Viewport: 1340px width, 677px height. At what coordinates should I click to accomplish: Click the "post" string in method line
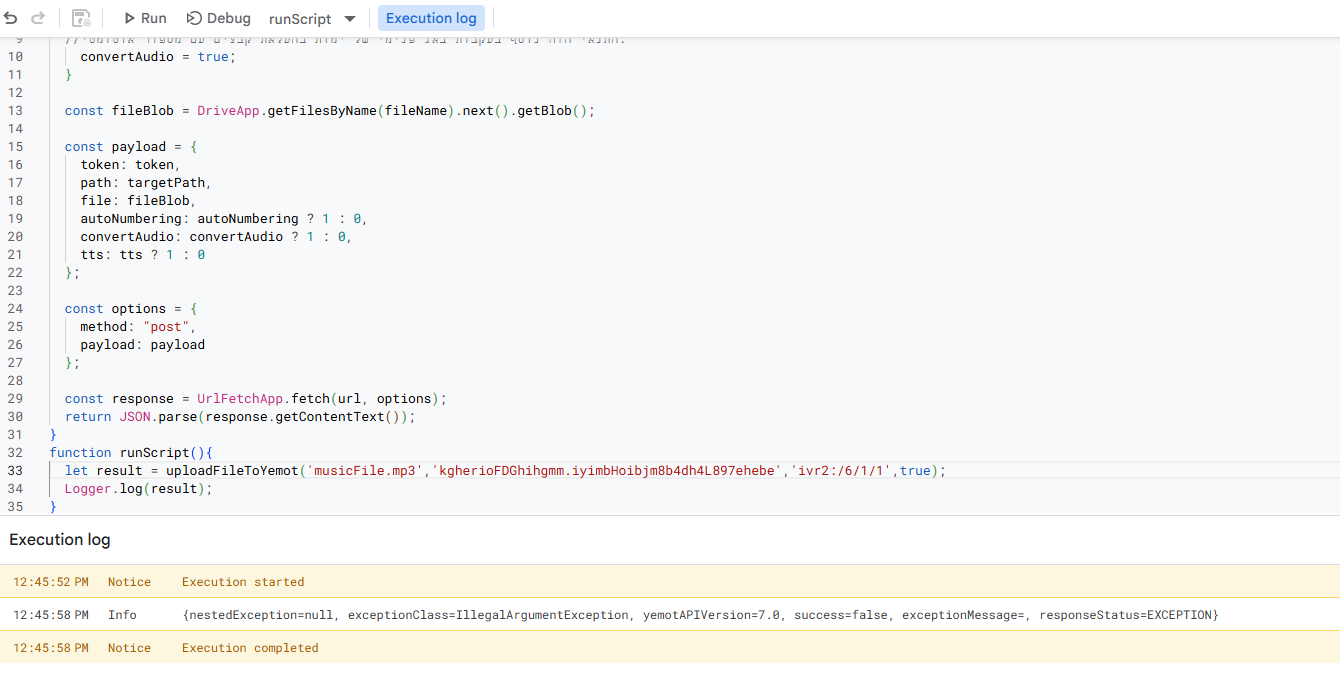pos(166,327)
